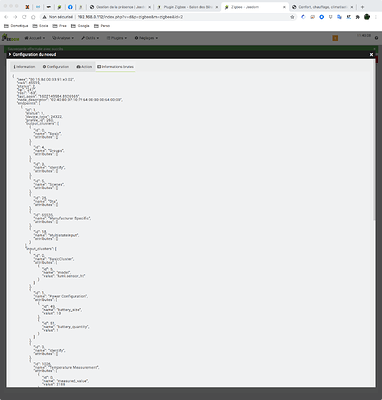Screen dimensions: 382x400
Task: Open the Chrome extensions puzzle icon
Action: coord(357,17)
